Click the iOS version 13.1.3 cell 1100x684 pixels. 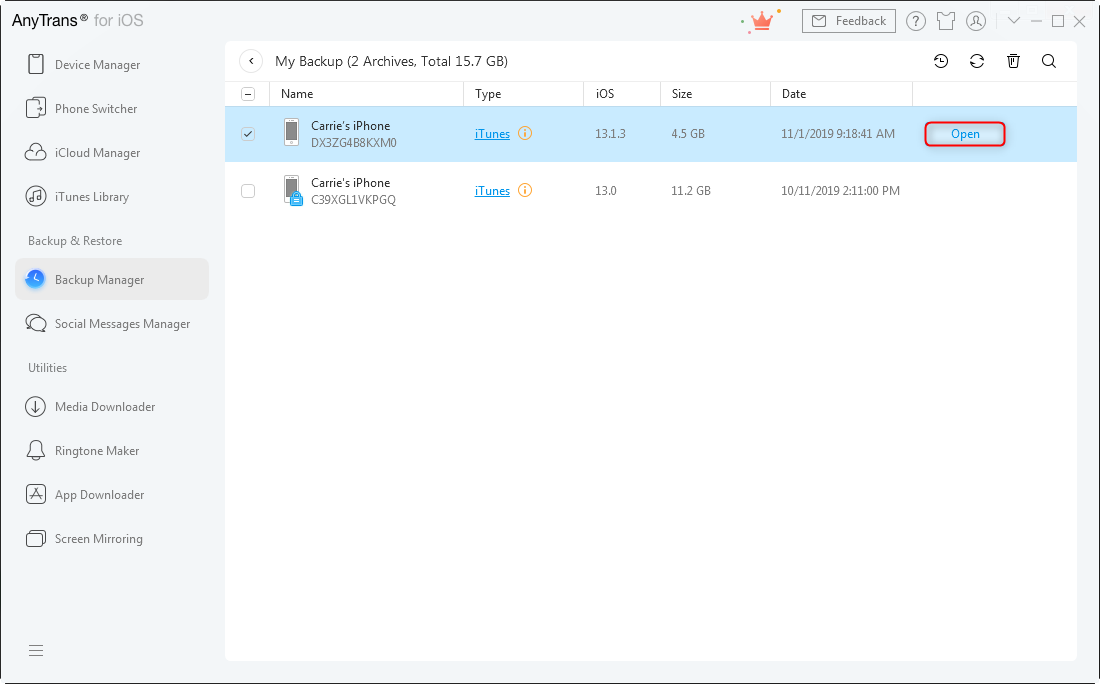pyautogui.click(x=610, y=134)
